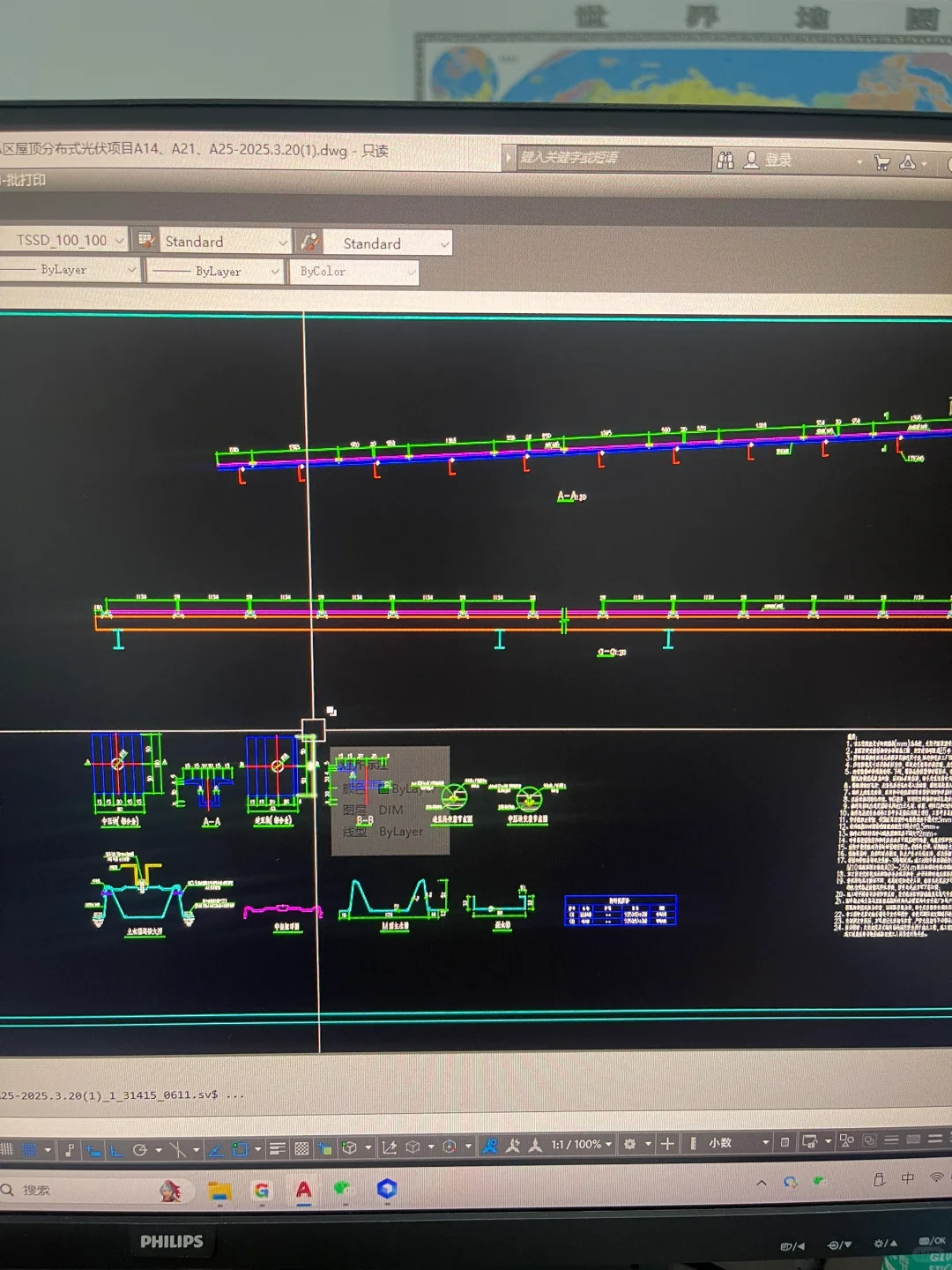This screenshot has height=1270, width=952.
Task: Click the command line showing .sv$ filename
Action: (x=122, y=1094)
